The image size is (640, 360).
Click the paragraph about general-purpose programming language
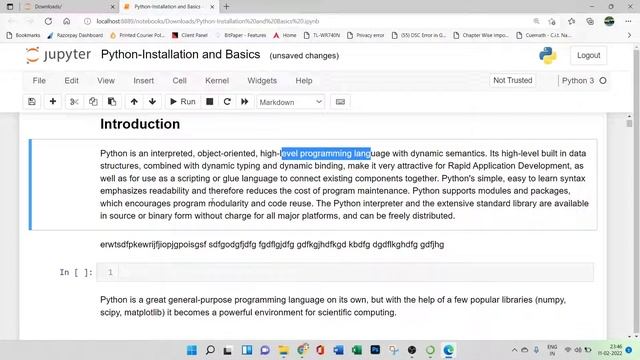point(333,306)
